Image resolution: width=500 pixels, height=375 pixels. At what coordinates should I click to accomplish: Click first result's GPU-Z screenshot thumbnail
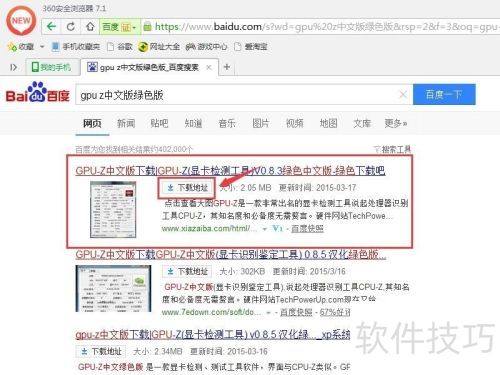tap(113, 209)
